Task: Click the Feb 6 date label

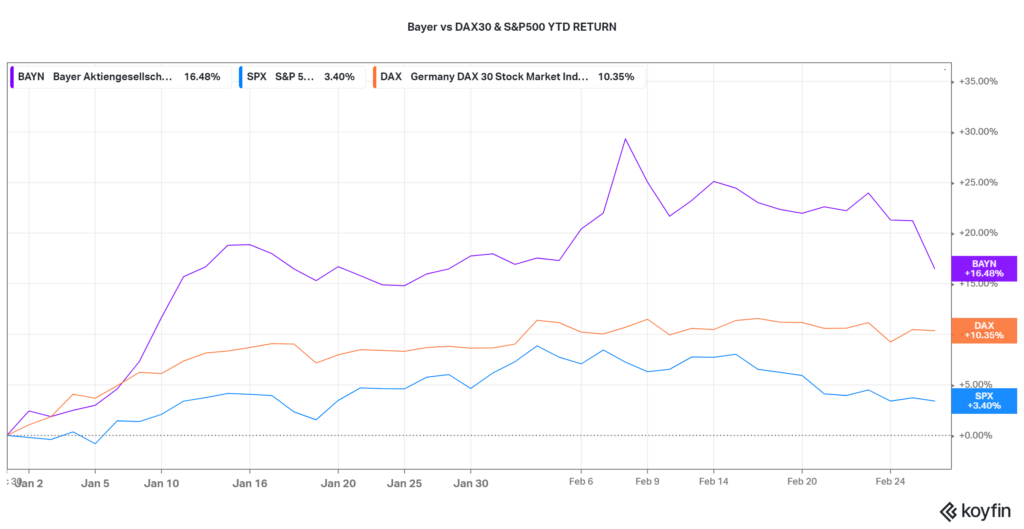Action: tap(581, 480)
